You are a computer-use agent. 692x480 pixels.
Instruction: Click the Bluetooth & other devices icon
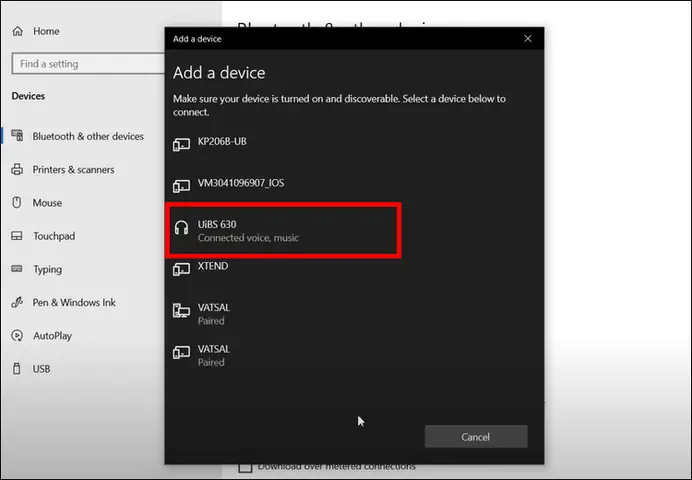click(x=17, y=136)
